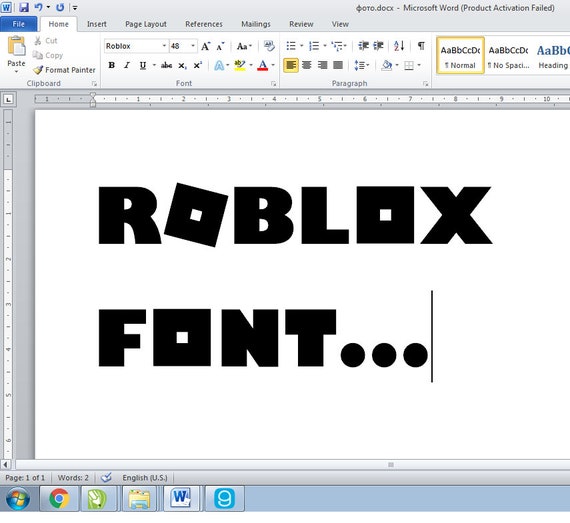Toggle bold formatting

click(112, 65)
